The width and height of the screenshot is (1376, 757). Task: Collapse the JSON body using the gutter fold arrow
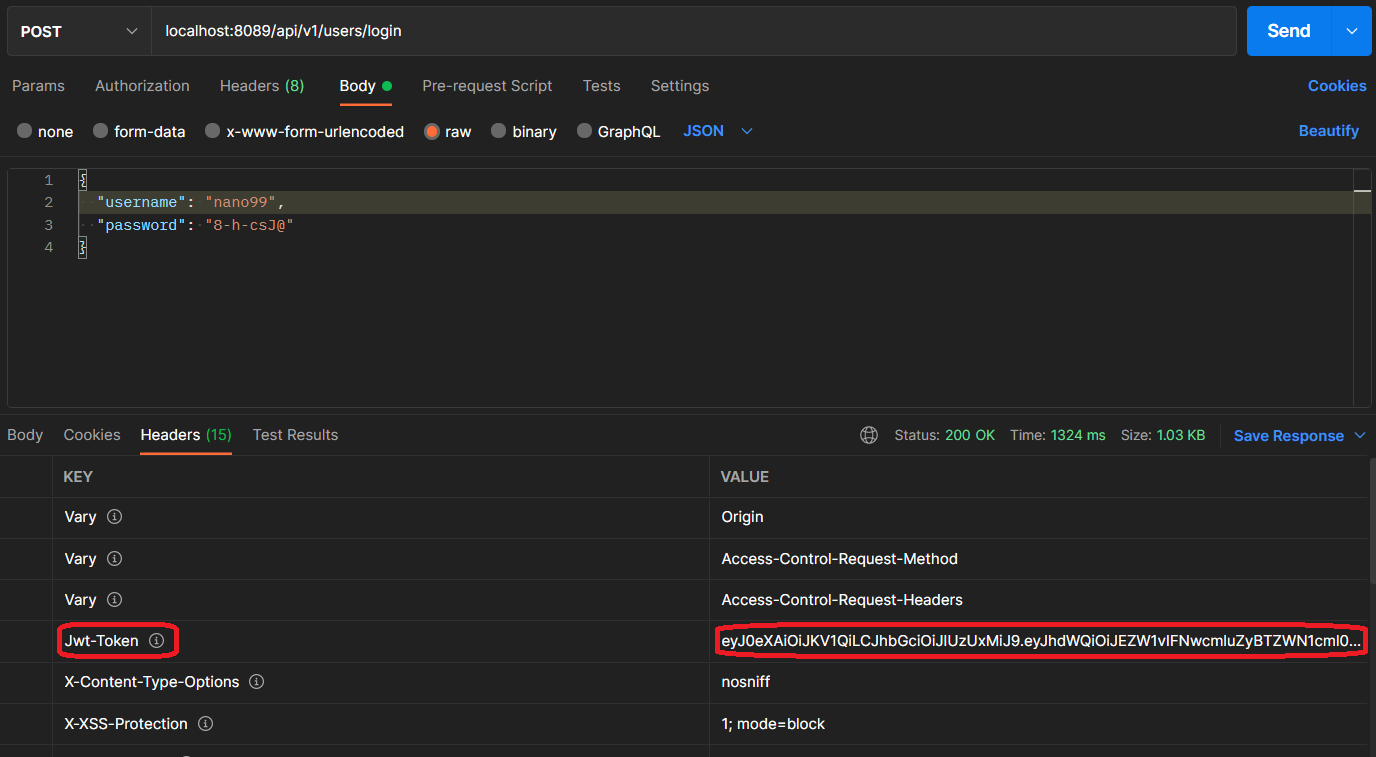(81, 179)
